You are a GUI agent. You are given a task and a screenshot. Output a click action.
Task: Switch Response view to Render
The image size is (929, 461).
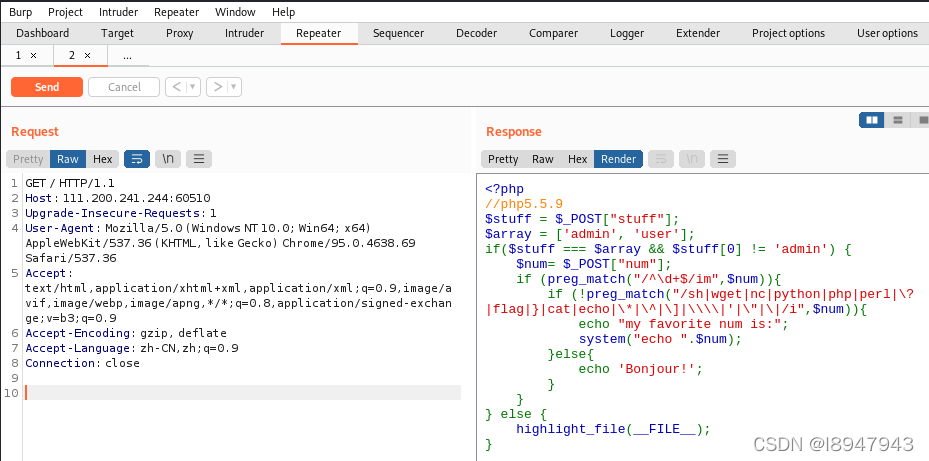(619, 159)
